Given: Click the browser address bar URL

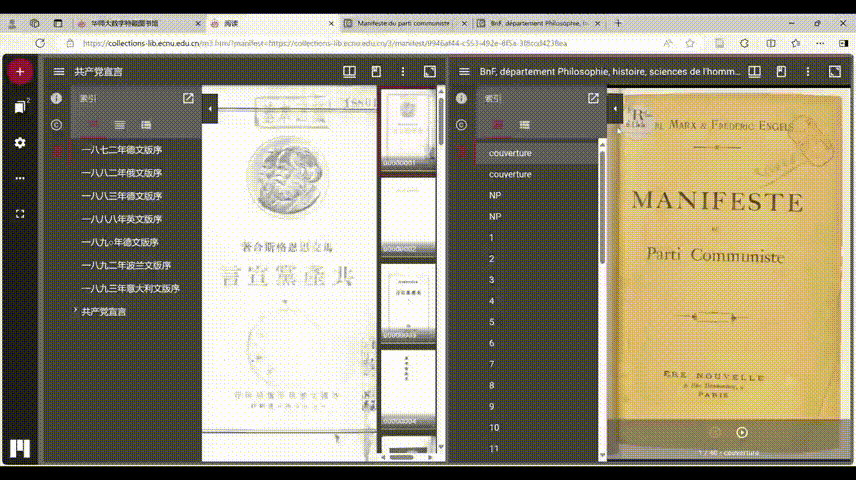Looking at the screenshot, I should tap(324, 43).
